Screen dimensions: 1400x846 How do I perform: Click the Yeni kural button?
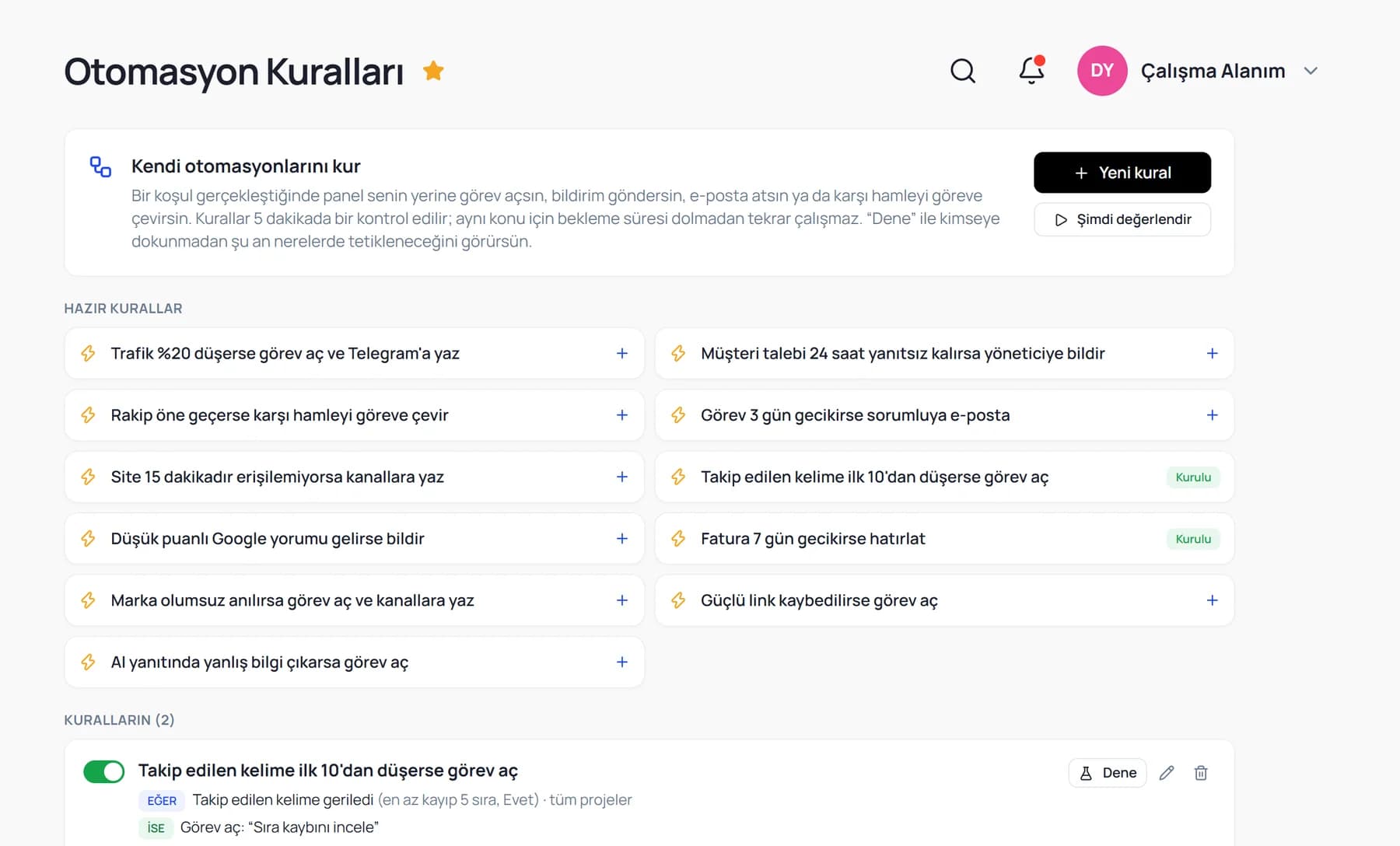pos(1122,173)
